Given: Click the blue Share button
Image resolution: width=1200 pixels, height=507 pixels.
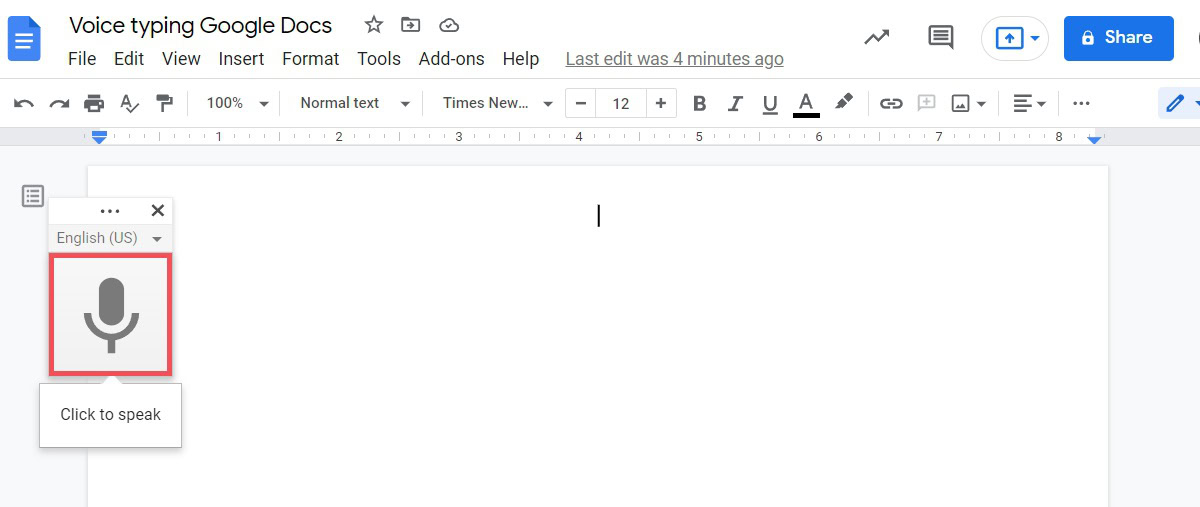Looking at the screenshot, I should pos(1118,38).
